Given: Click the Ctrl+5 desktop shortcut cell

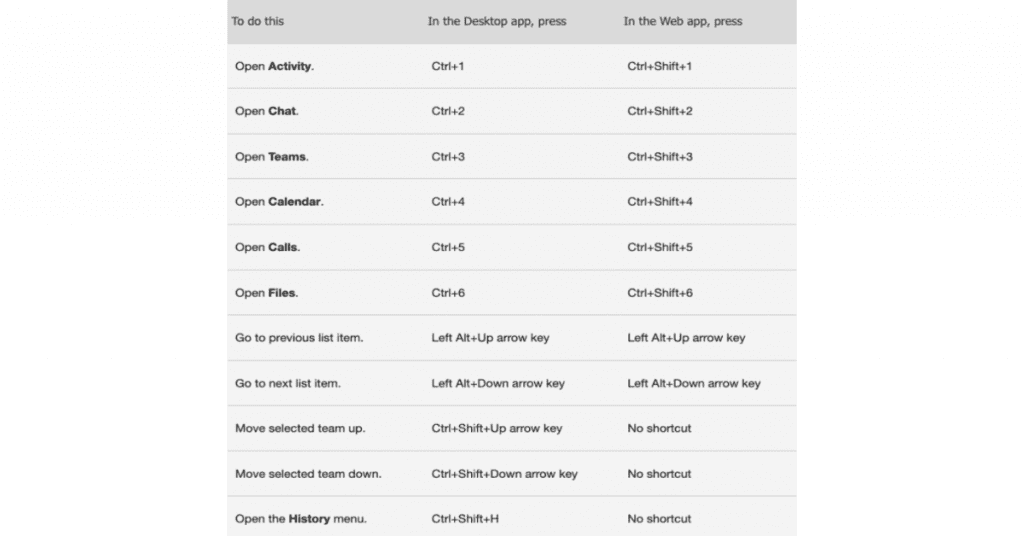Looking at the screenshot, I should point(448,247).
